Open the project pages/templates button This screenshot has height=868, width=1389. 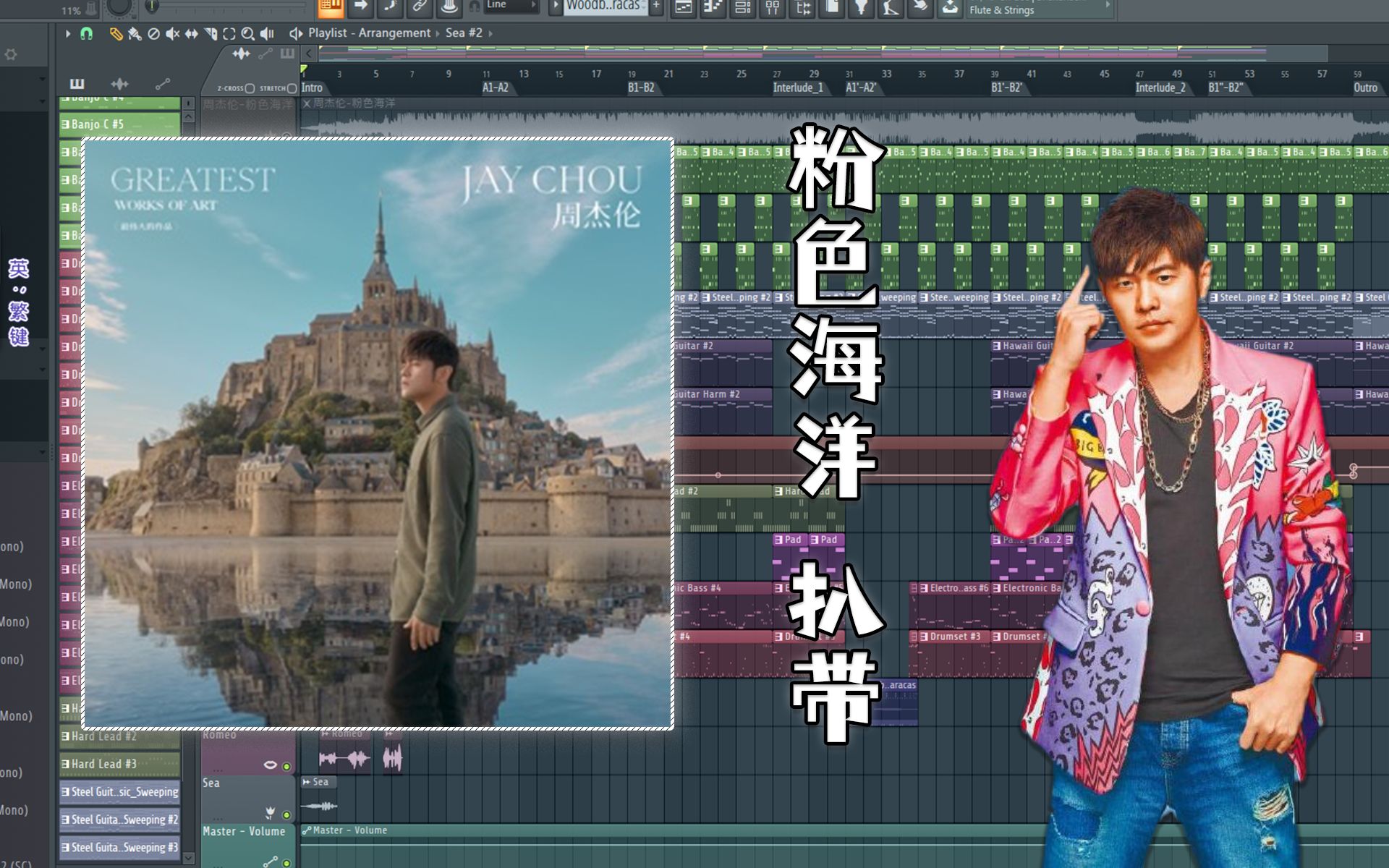pyautogui.click(x=833, y=7)
